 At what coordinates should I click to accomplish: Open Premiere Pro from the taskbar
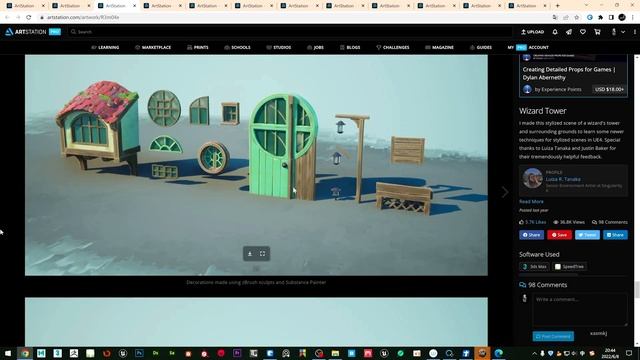coord(237,353)
